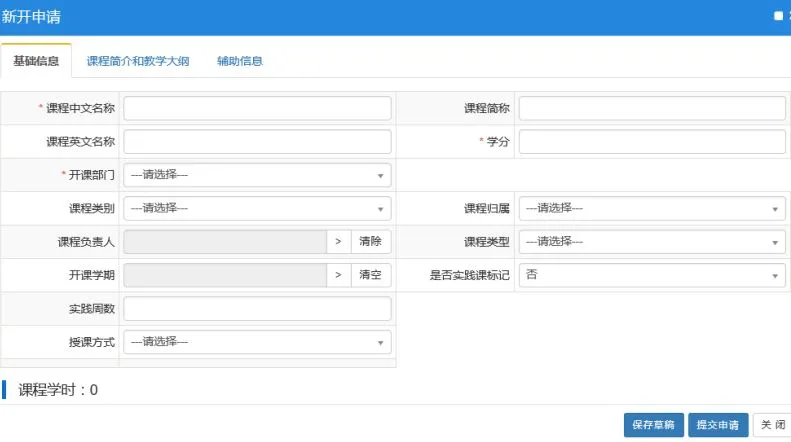Click 清空 beside 开课学期
This screenshot has height=442, width=791.
coord(371,275)
